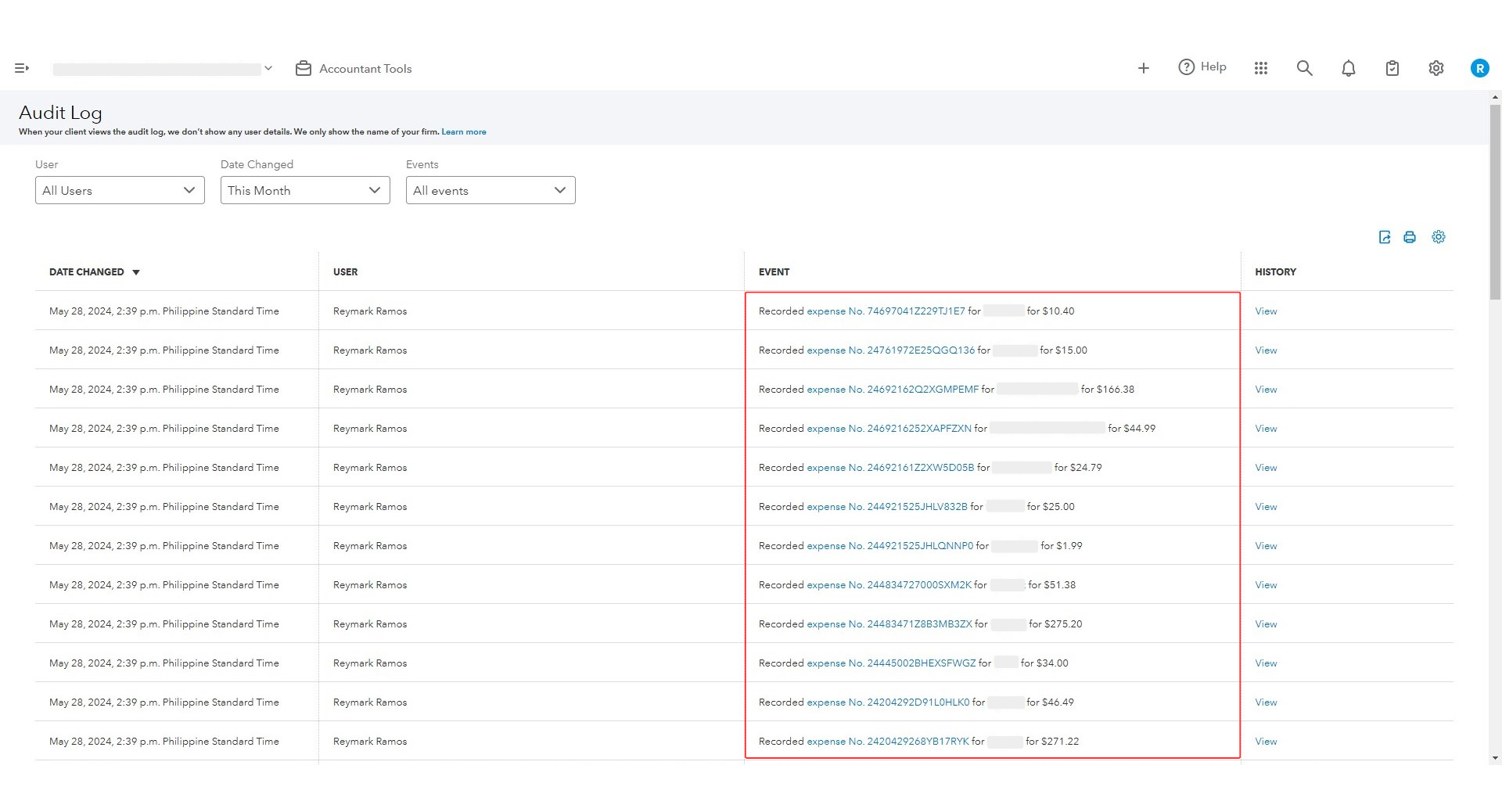View history for the $51.38 expense
The height and width of the screenshot is (812, 1502).
[x=1266, y=585]
